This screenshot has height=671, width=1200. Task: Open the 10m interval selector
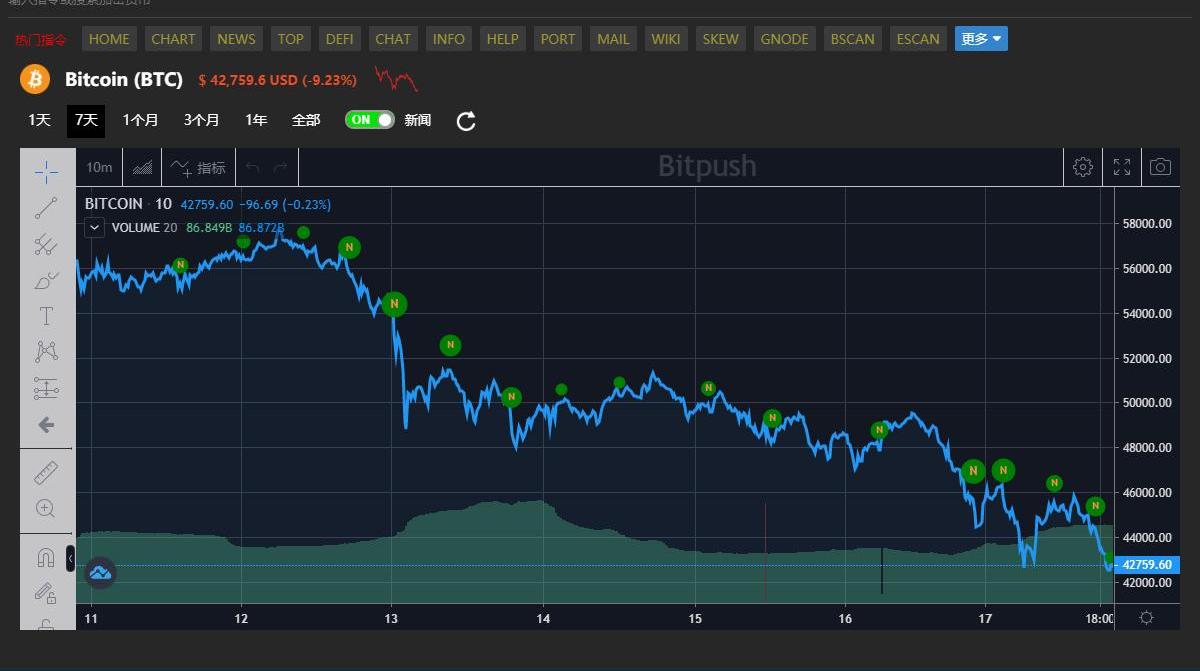[x=99, y=168]
